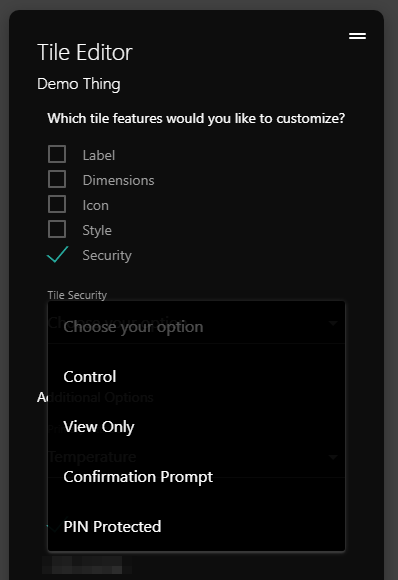Click the Security text label

[107, 256]
